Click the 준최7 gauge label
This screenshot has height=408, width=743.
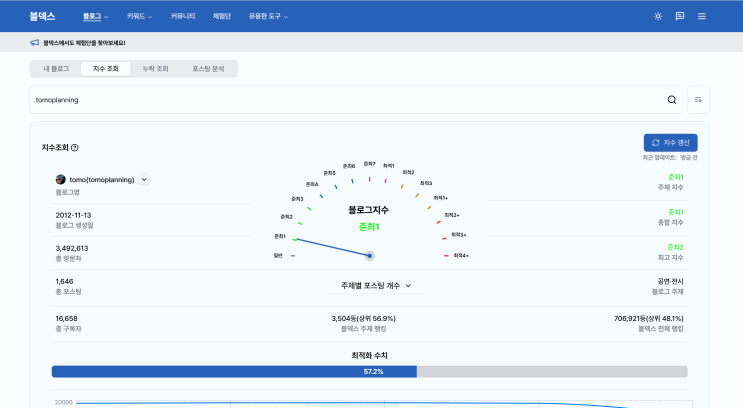[370, 164]
